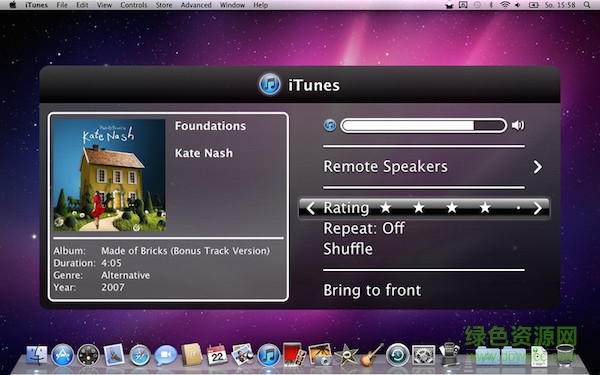600x375 pixels.
Task: Expand Remote Speakers with its right chevron
Action: pyautogui.click(x=538, y=167)
